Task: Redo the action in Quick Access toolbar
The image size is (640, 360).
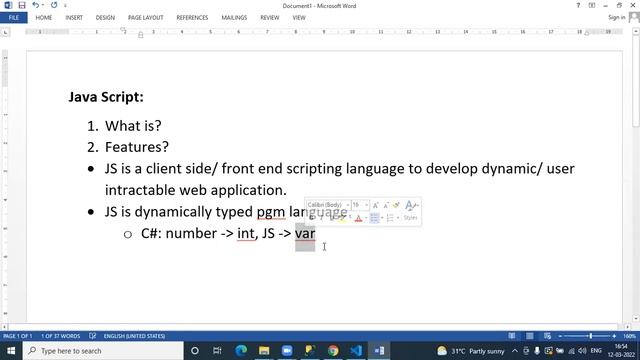Action: coord(54,5)
